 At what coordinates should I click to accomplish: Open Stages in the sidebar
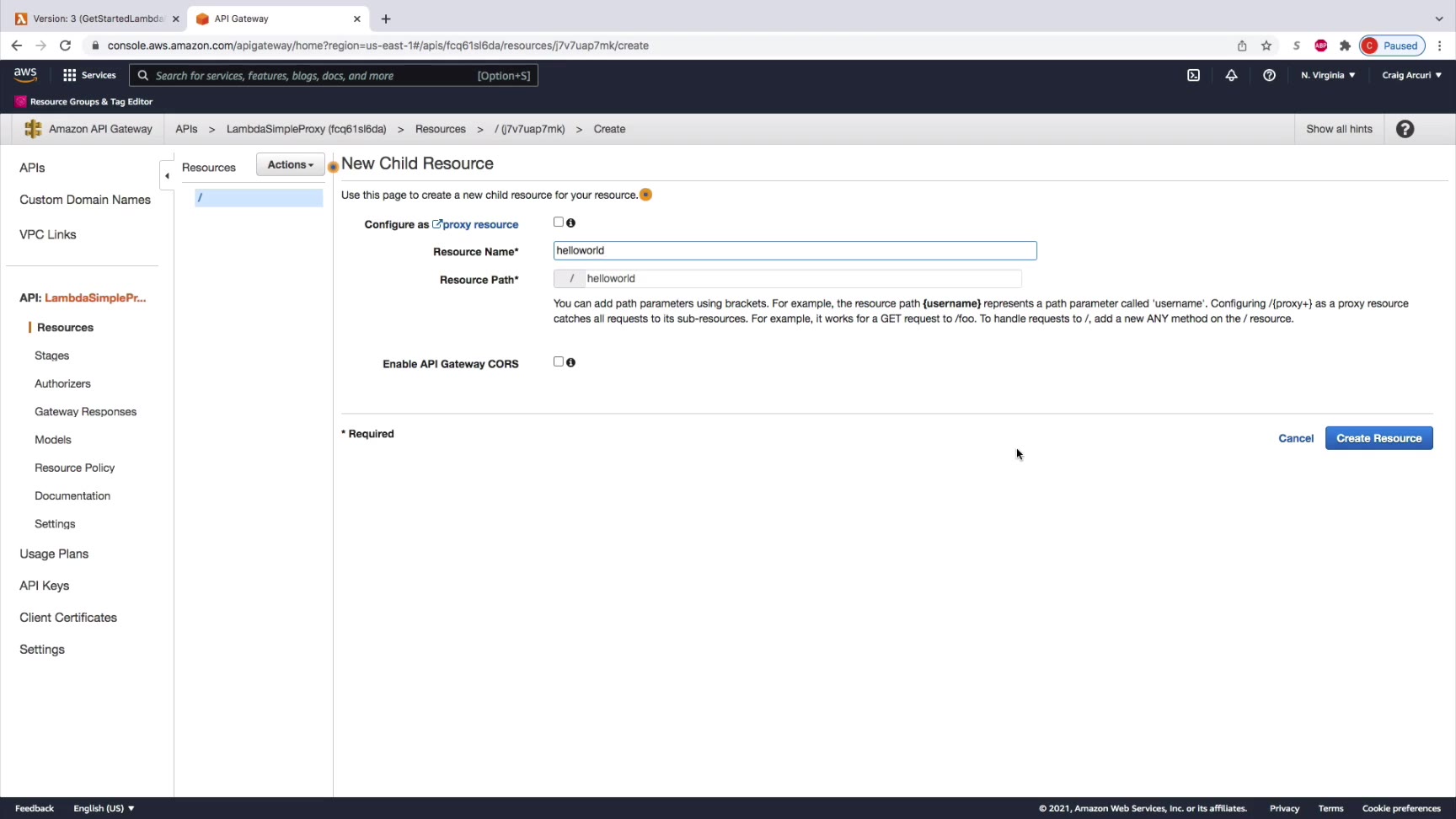coord(52,356)
